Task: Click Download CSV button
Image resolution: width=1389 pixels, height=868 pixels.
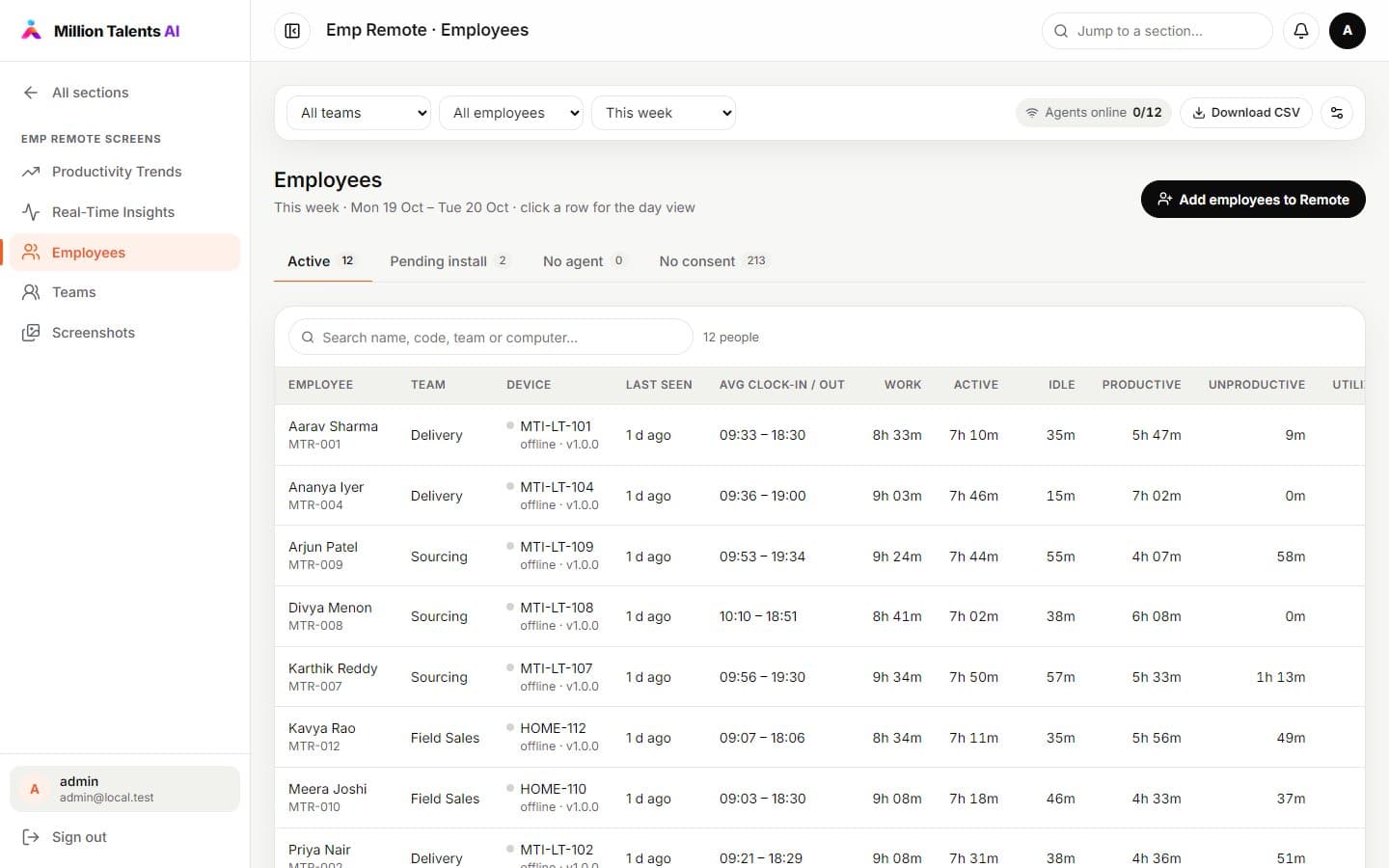Action: click(1246, 113)
